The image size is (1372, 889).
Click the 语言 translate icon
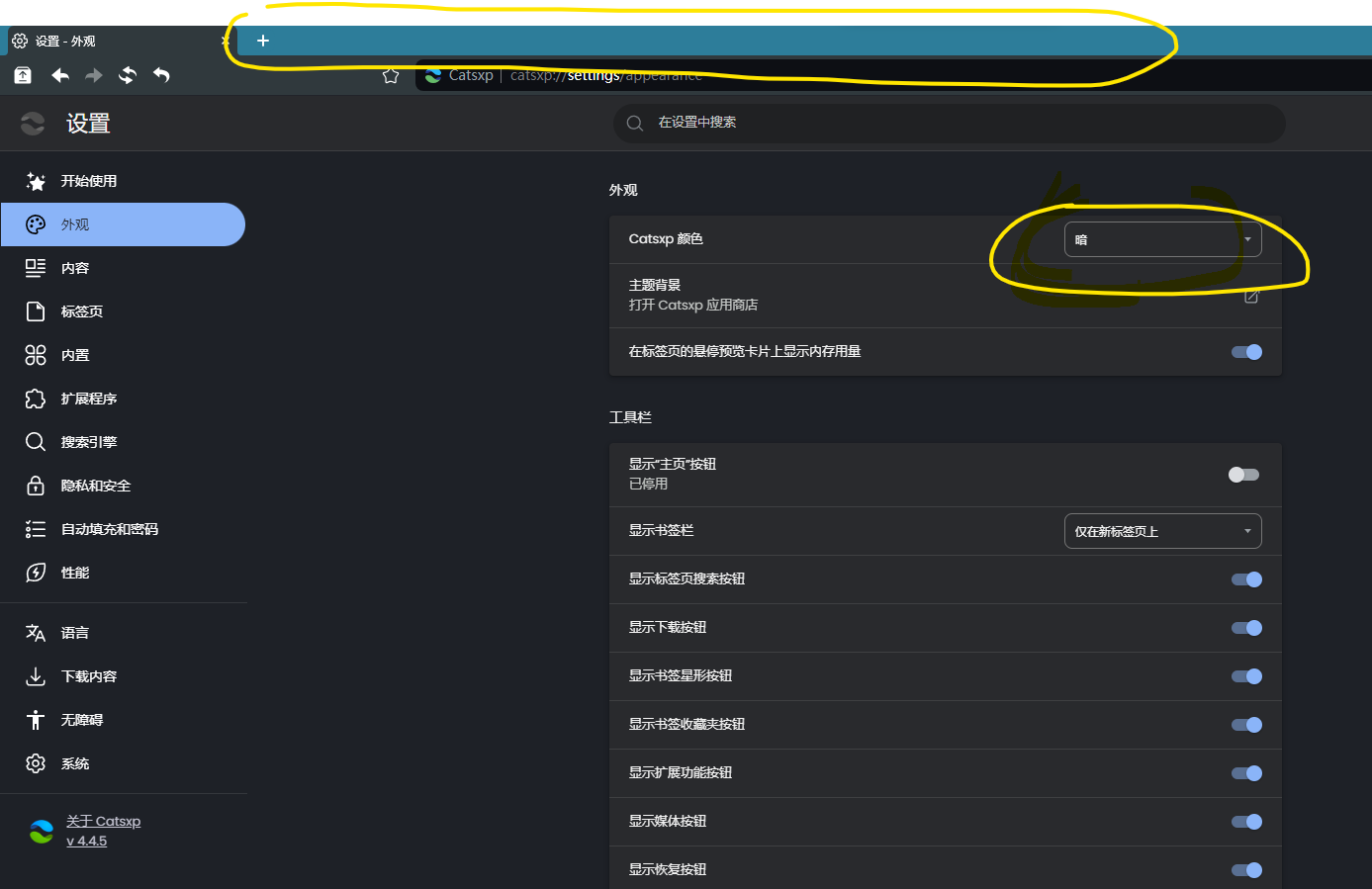click(36, 633)
